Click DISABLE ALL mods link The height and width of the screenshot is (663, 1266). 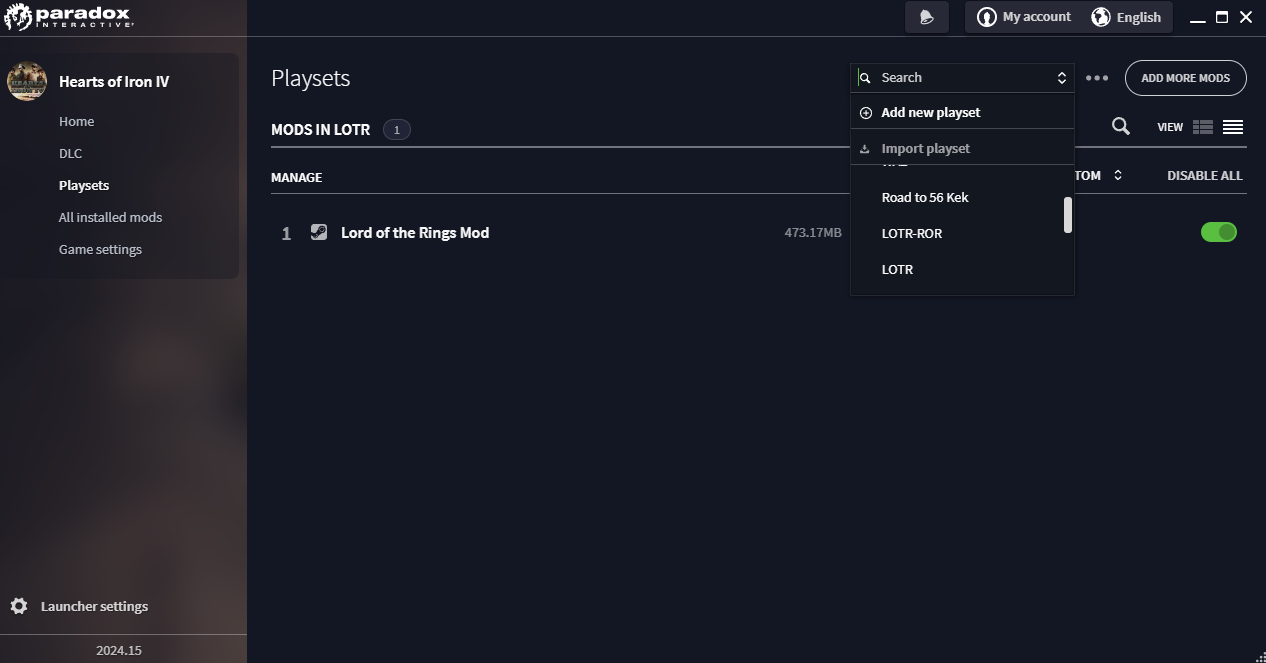point(1204,175)
